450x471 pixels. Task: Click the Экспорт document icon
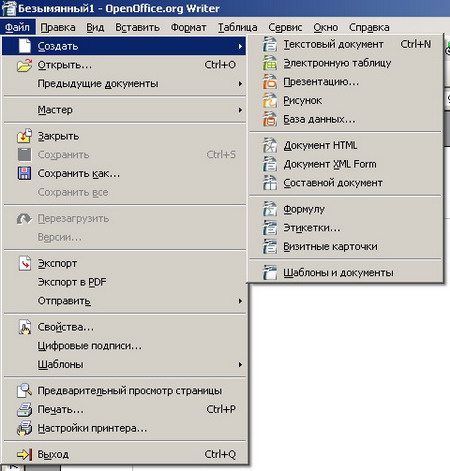tap(25, 263)
